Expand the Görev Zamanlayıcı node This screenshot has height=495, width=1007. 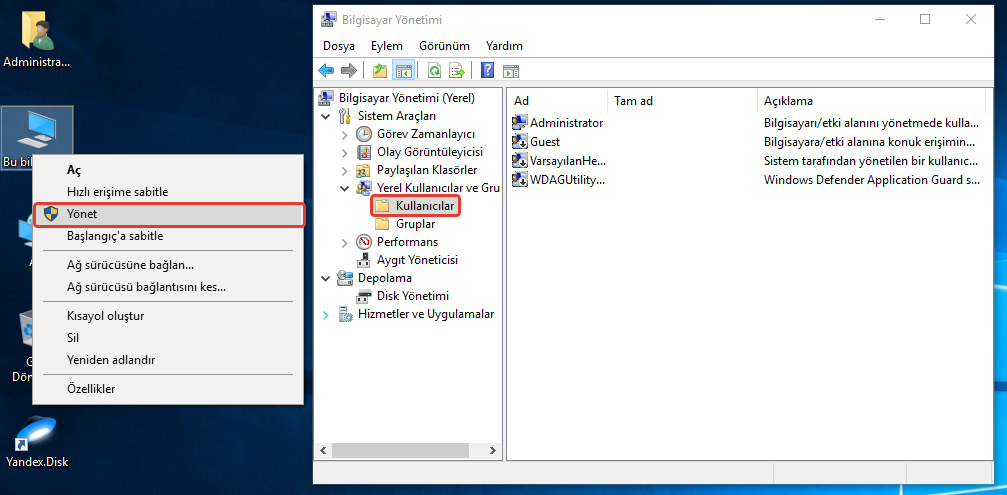click(345, 134)
